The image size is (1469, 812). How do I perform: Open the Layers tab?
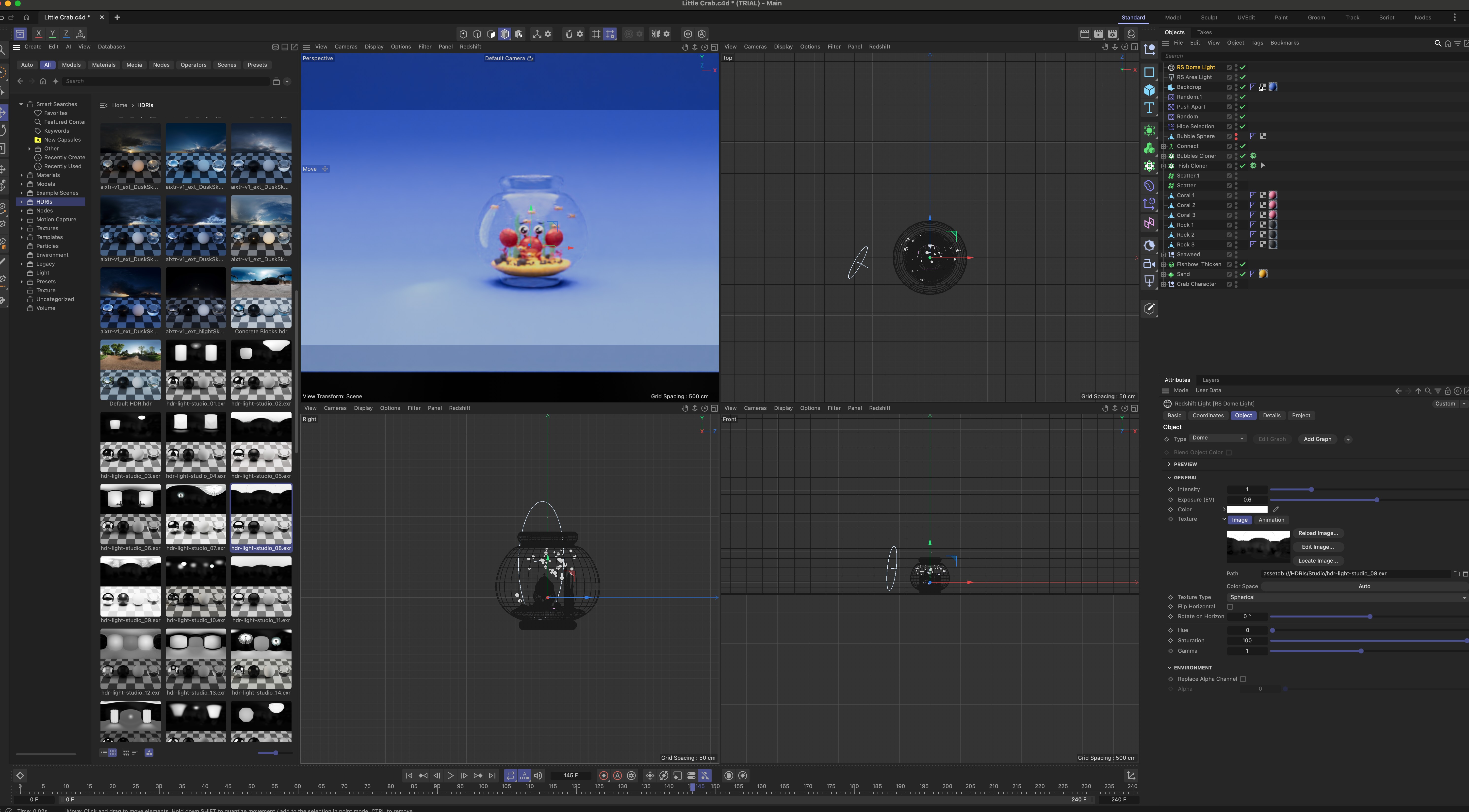tap(1211, 380)
